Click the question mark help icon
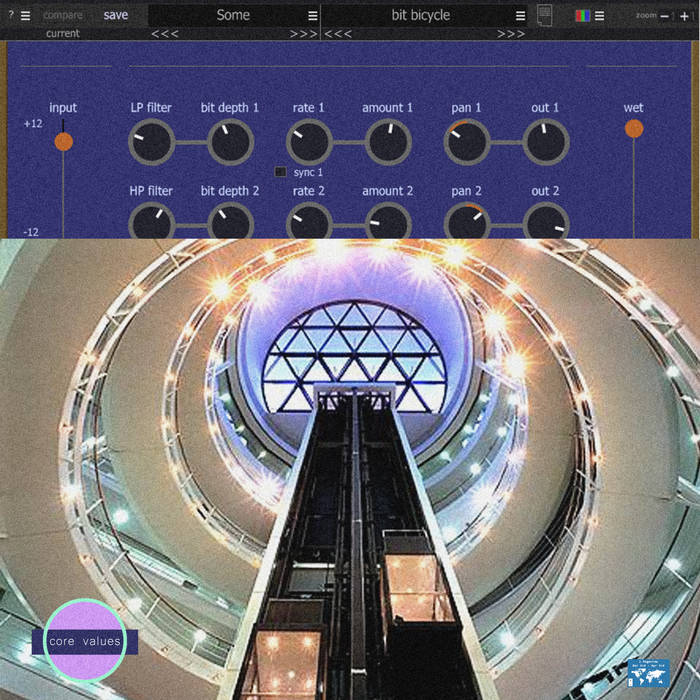The width and height of the screenshot is (700, 700). pyautogui.click(x=11, y=15)
